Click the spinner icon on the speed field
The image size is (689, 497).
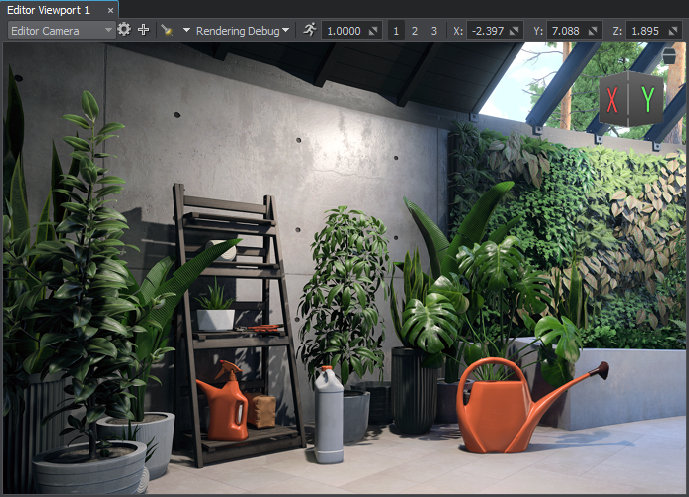click(372, 31)
